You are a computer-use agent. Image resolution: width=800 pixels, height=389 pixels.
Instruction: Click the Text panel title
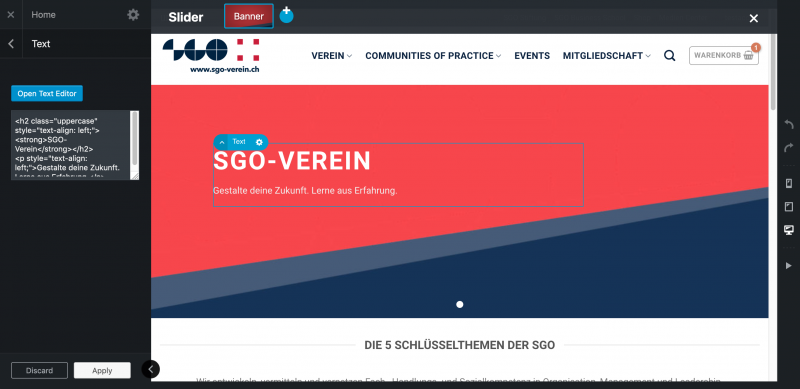(41, 44)
